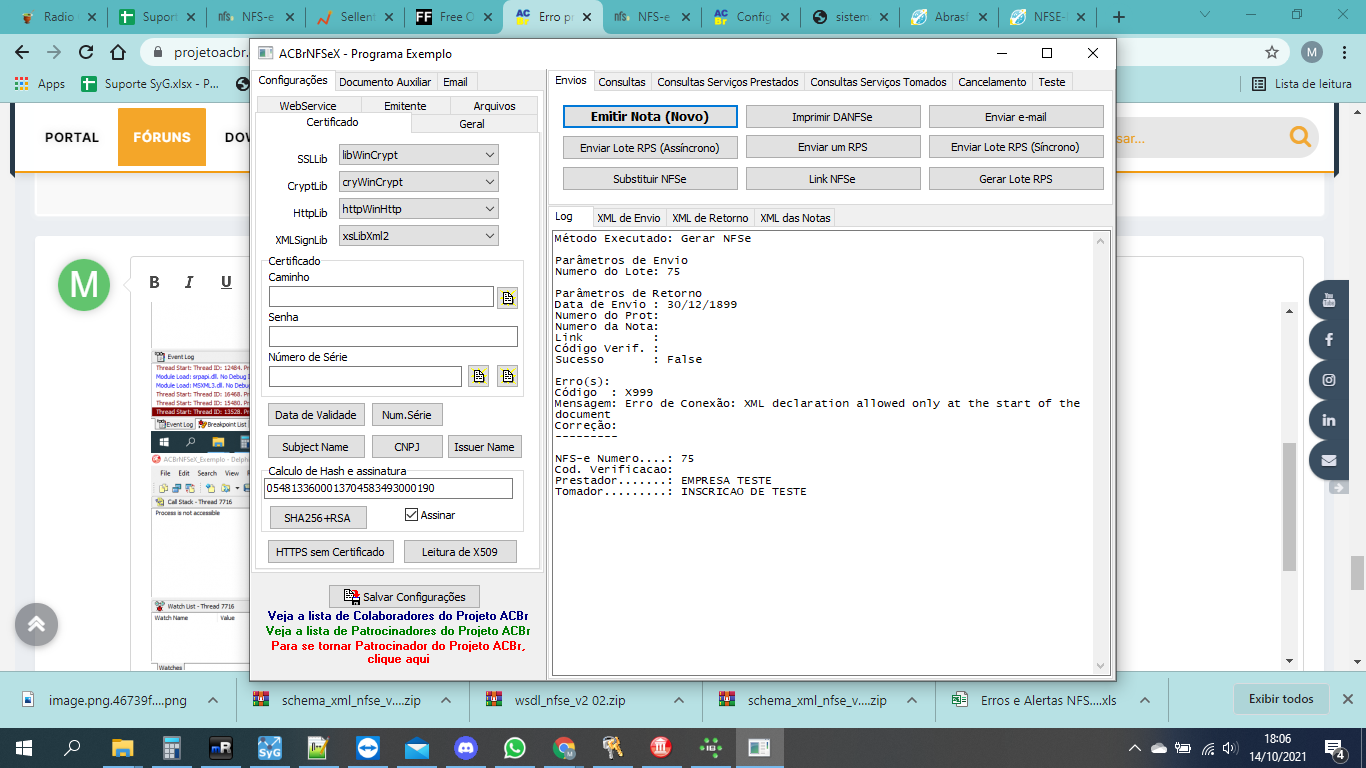The width and height of the screenshot is (1366, 768).
Task: Open notification center icon in tray
Action: (x=1334, y=747)
